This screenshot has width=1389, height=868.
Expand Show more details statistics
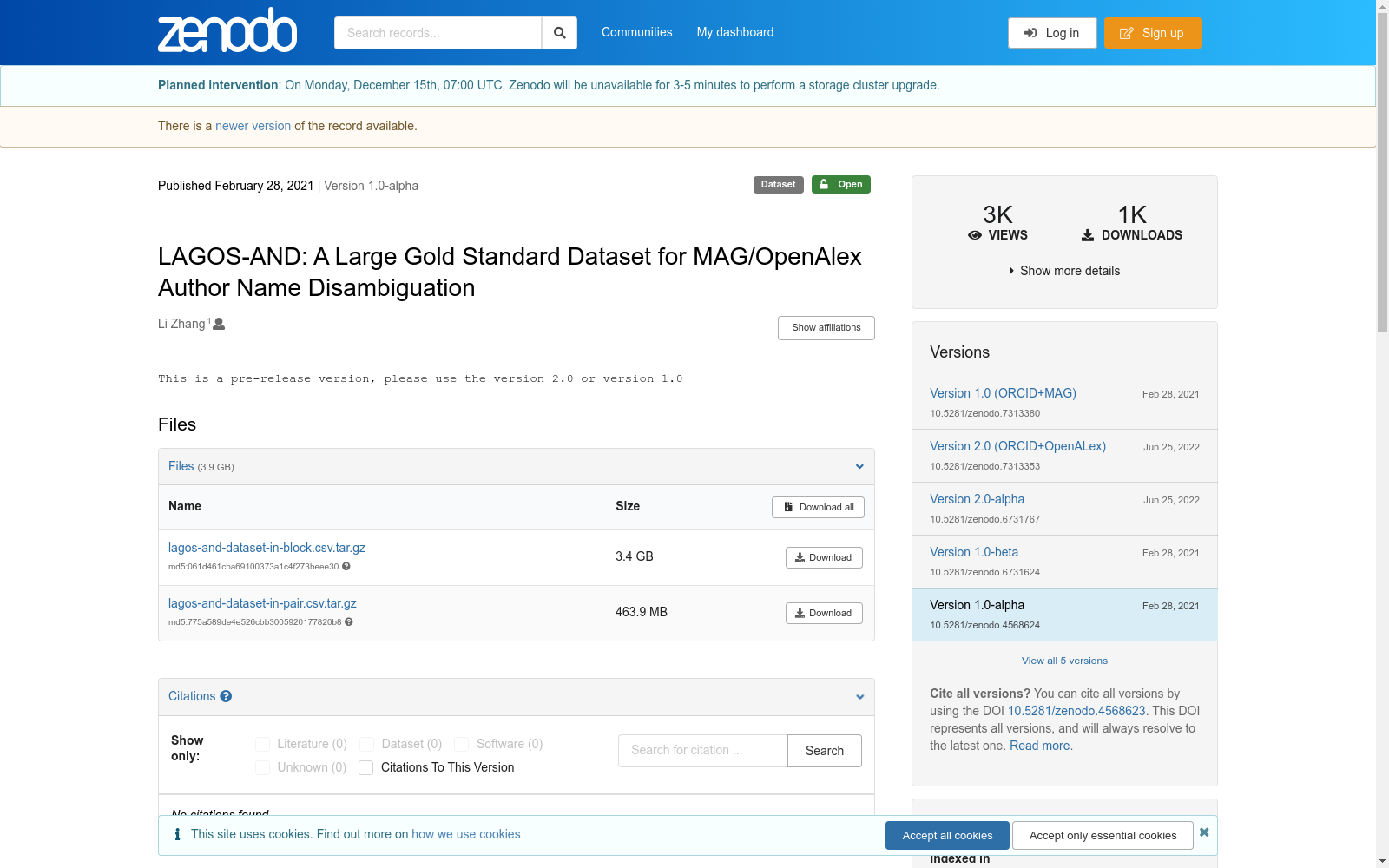1064,271
